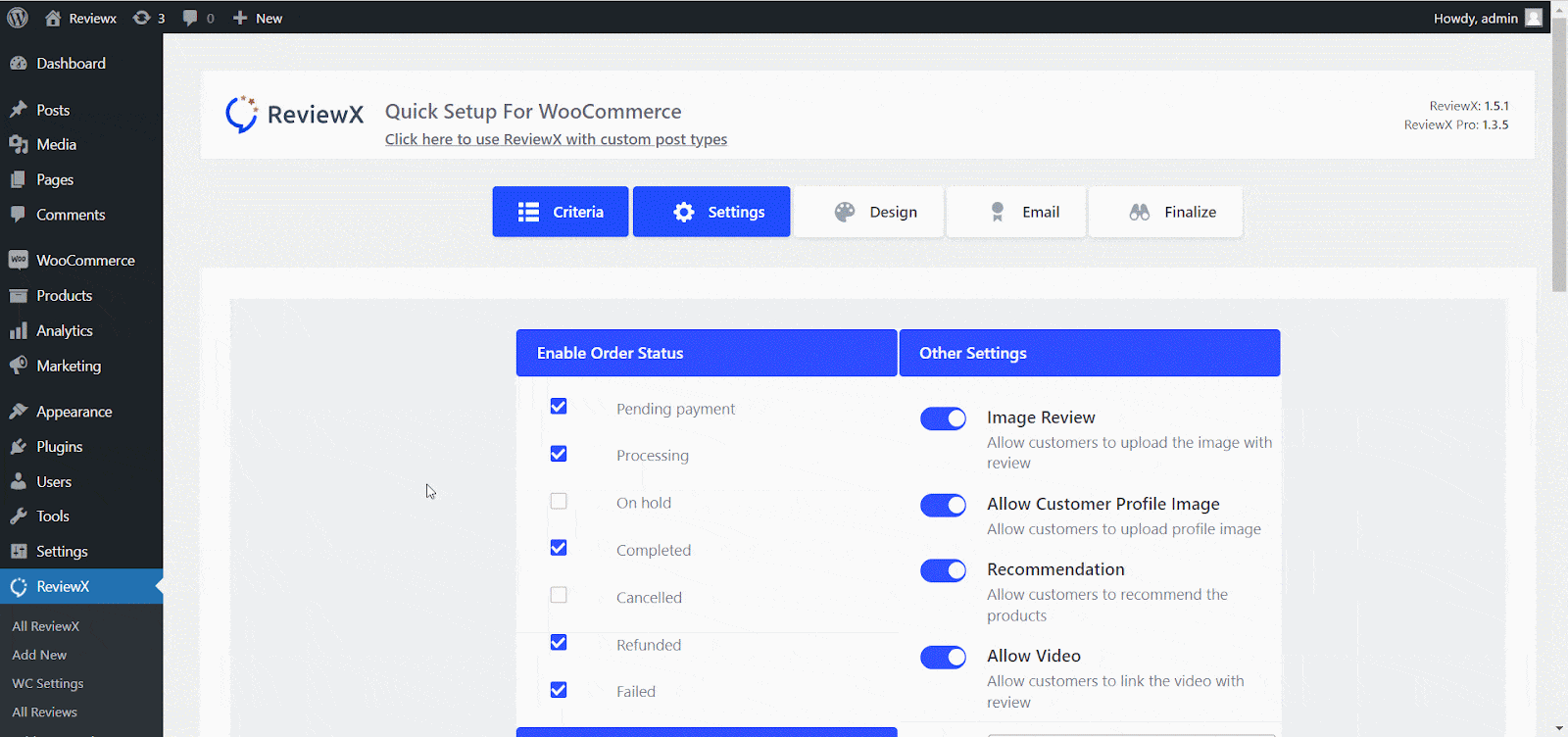Click the Media icon in sidebar
The width and height of the screenshot is (1568, 737).
(x=19, y=144)
